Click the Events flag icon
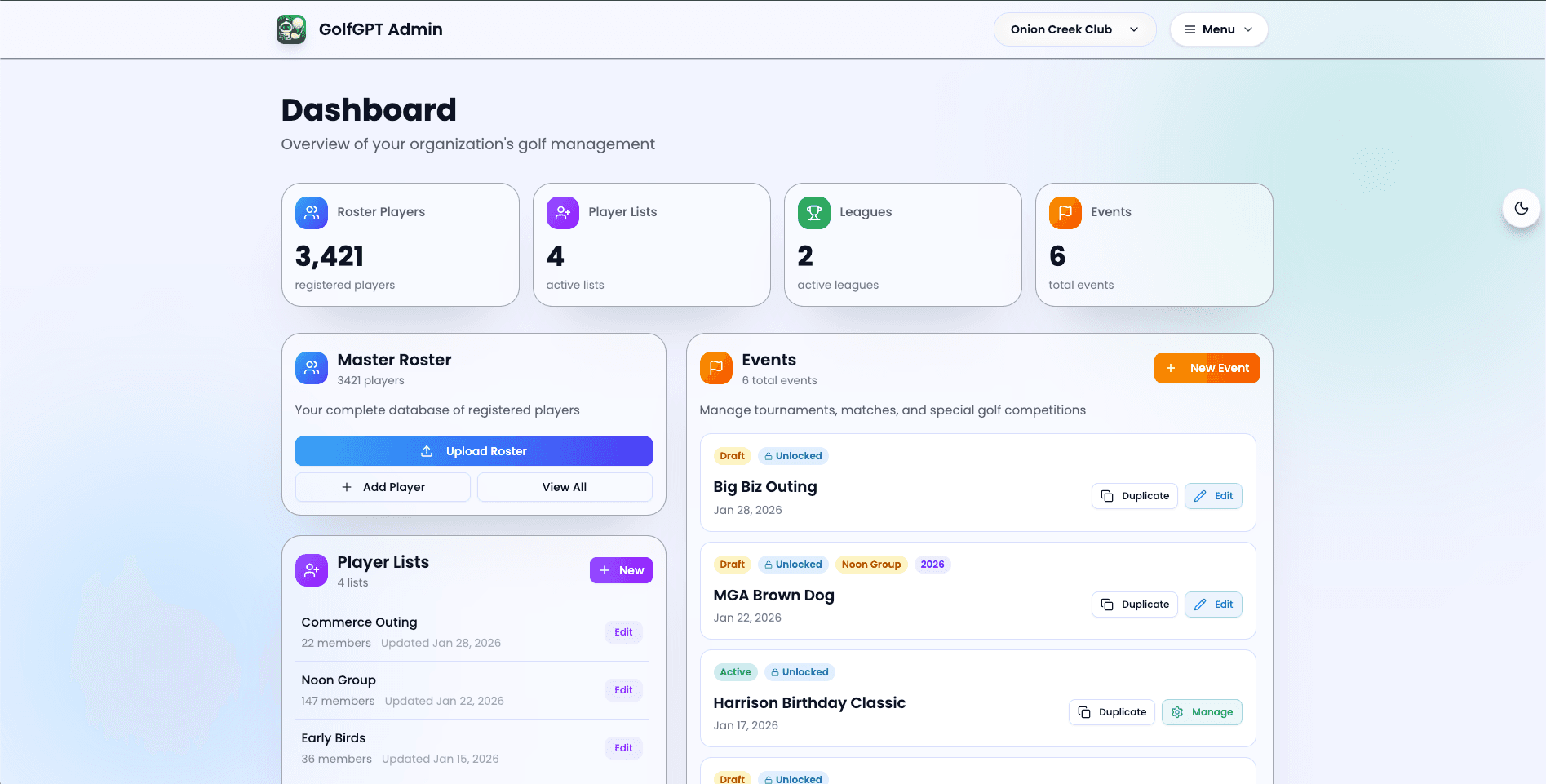This screenshot has width=1546, height=784. [1065, 212]
